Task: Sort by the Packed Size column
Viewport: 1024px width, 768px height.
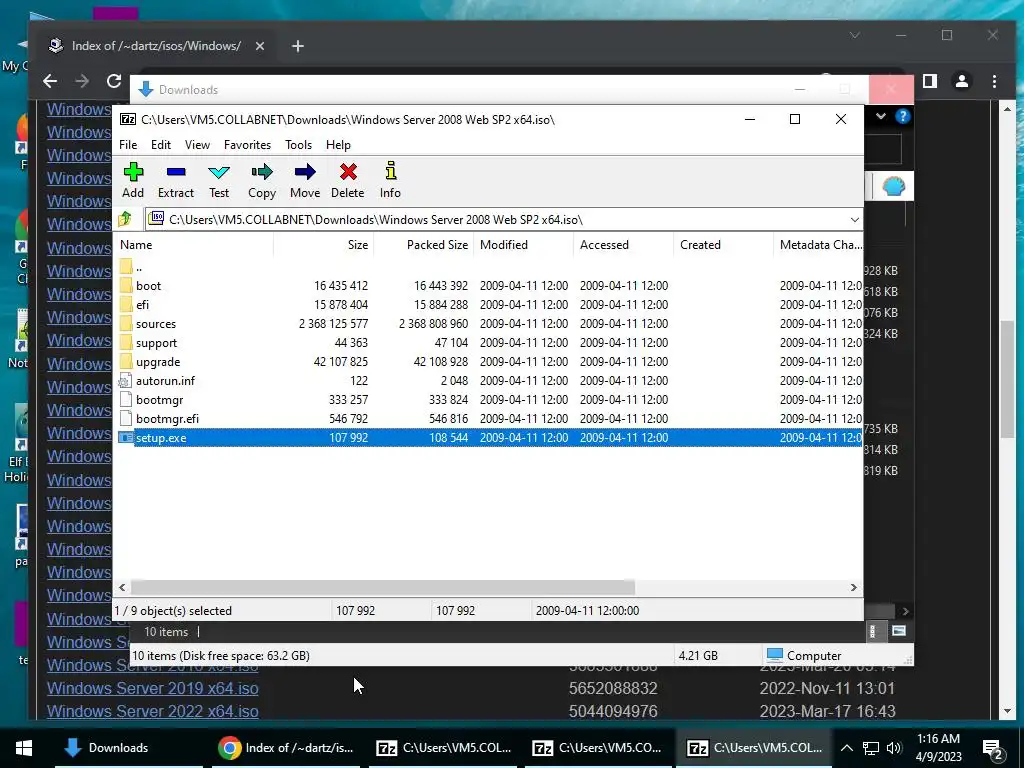Action: [x=424, y=245]
